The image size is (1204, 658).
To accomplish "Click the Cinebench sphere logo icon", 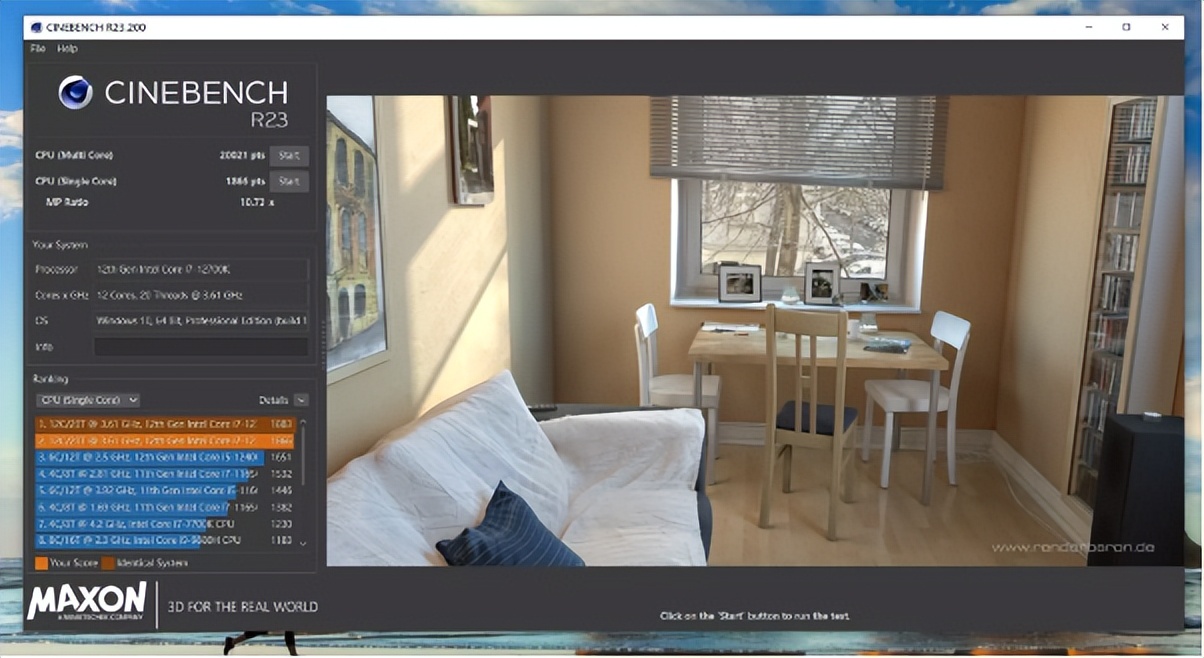I will point(76,93).
